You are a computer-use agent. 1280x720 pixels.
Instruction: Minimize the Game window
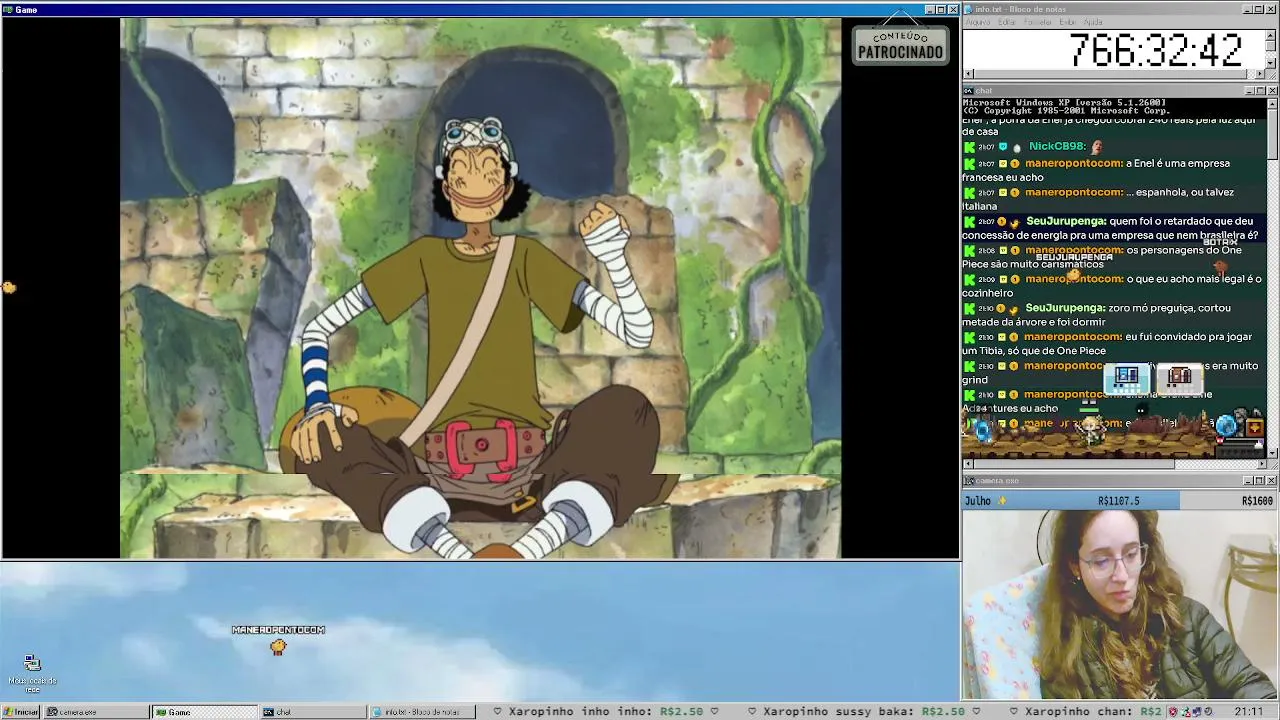929,9
